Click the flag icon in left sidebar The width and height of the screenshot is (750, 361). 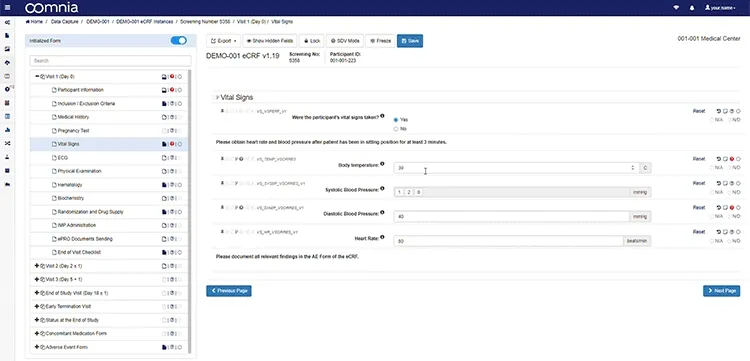[7, 184]
